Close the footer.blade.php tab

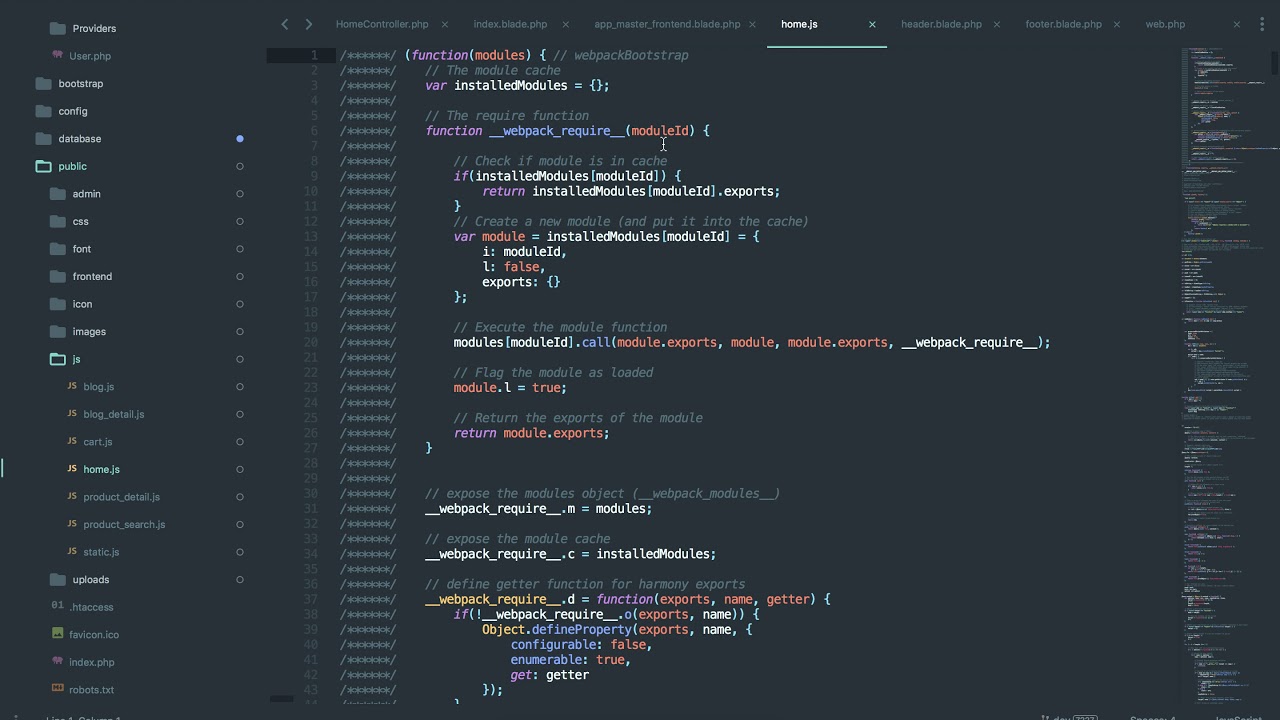click(1117, 24)
